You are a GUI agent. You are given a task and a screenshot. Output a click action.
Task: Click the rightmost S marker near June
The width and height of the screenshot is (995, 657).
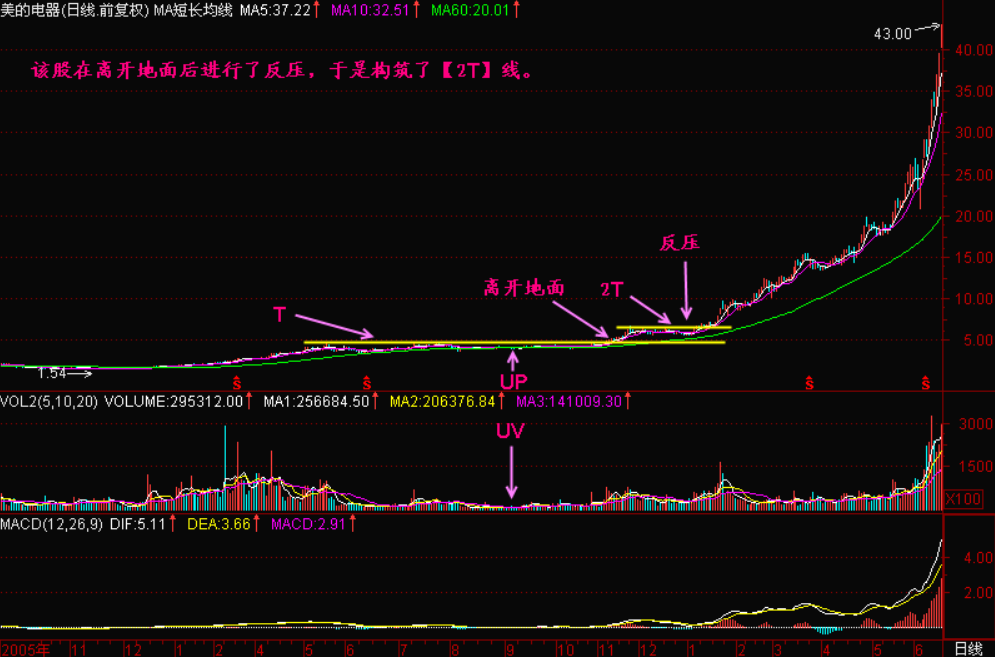pyautogui.click(x=926, y=383)
